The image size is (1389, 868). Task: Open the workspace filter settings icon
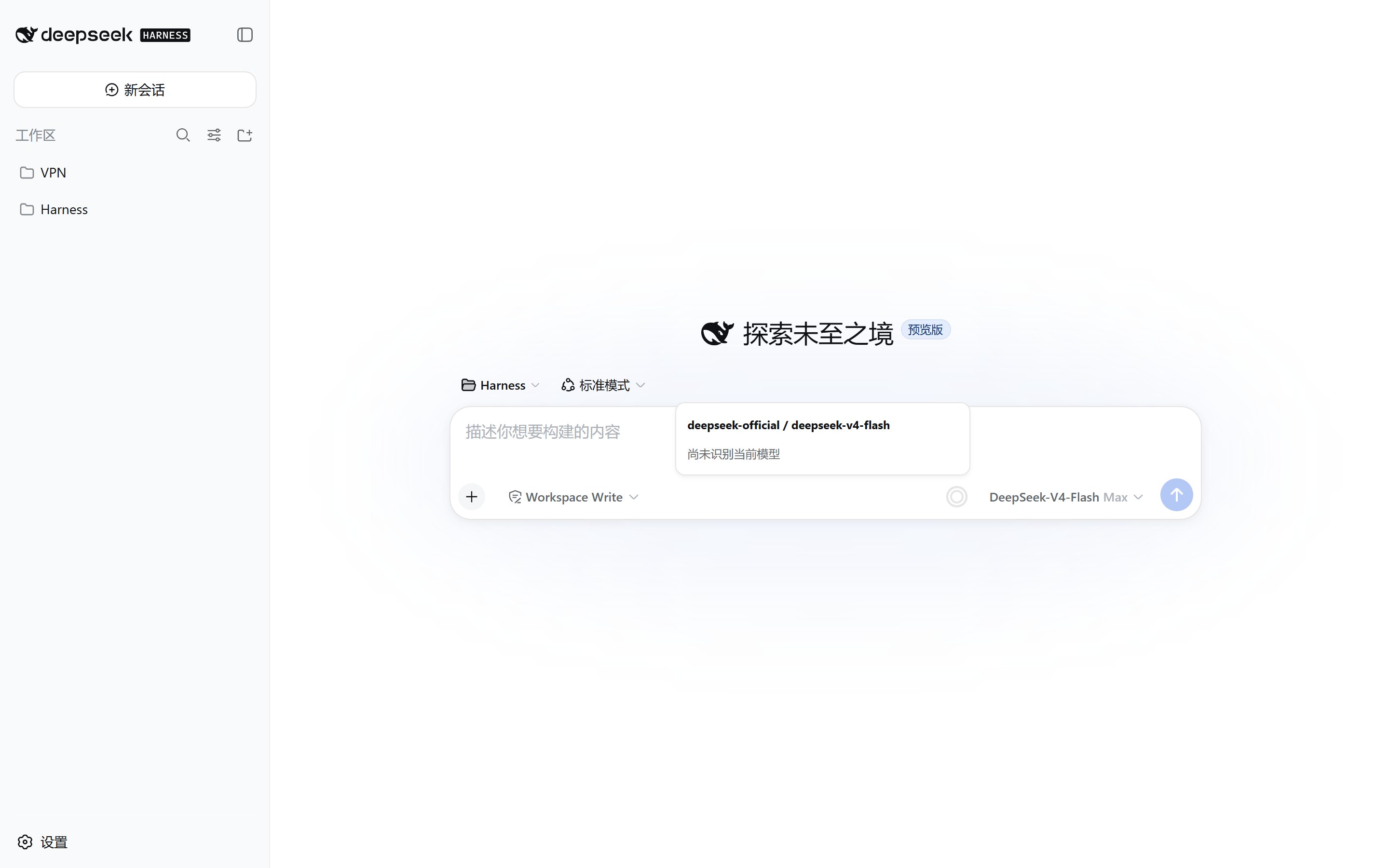(214, 135)
